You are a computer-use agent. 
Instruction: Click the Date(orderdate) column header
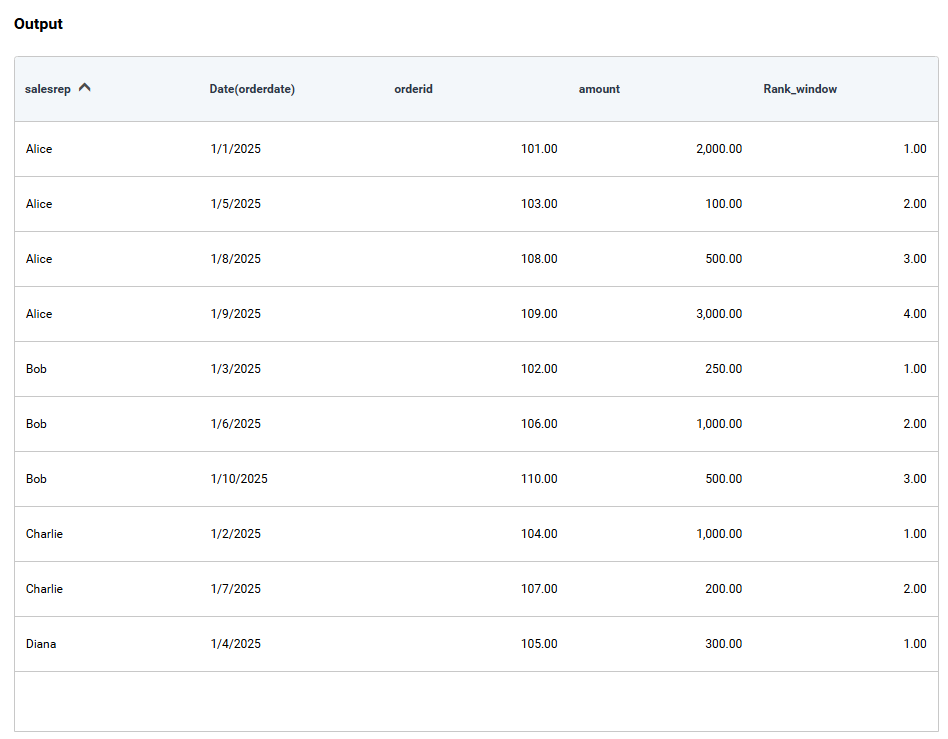pos(252,89)
